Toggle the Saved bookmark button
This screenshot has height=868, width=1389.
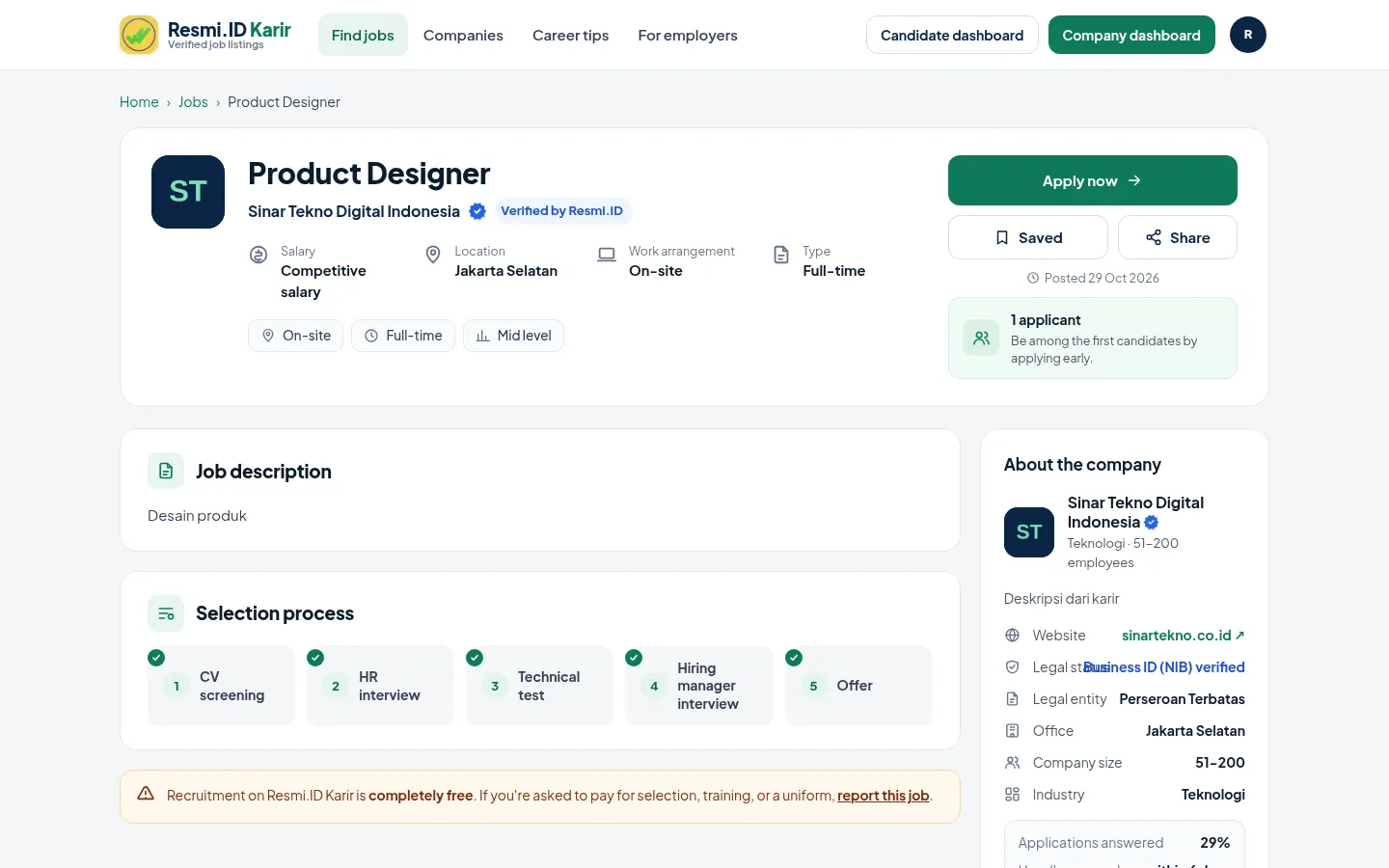[x=1028, y=237]
